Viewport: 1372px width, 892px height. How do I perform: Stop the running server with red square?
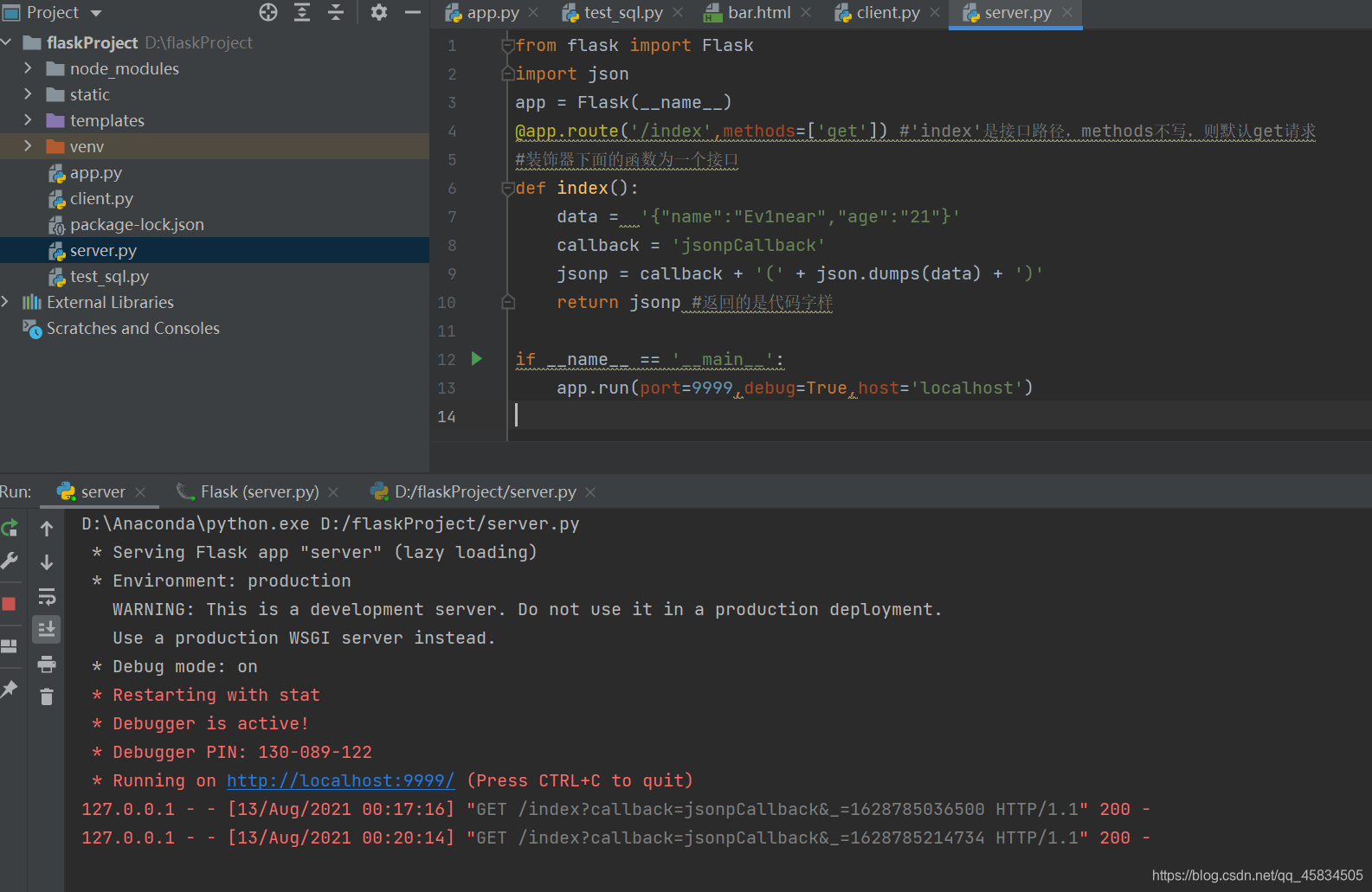[9, 604]
